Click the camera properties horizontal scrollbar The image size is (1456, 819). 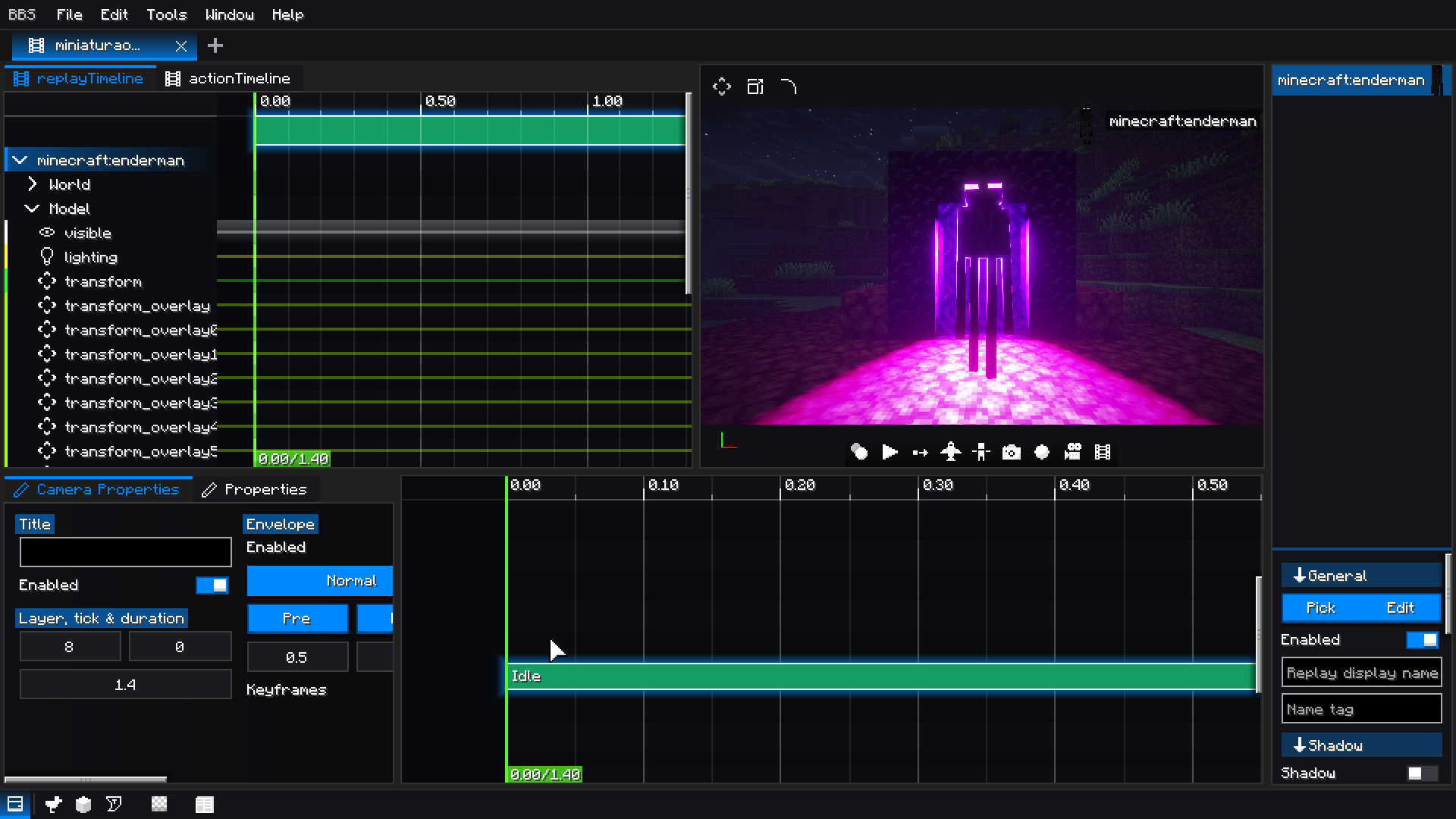(x=86, y=779)
